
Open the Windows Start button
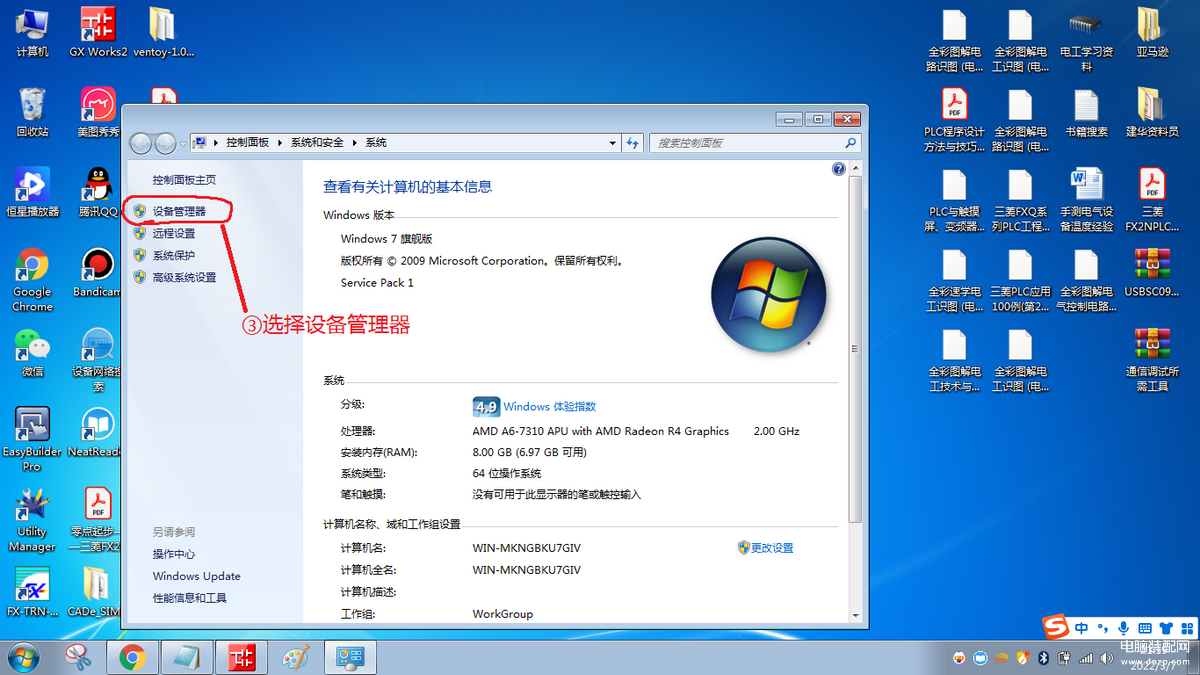coord(22,657)
